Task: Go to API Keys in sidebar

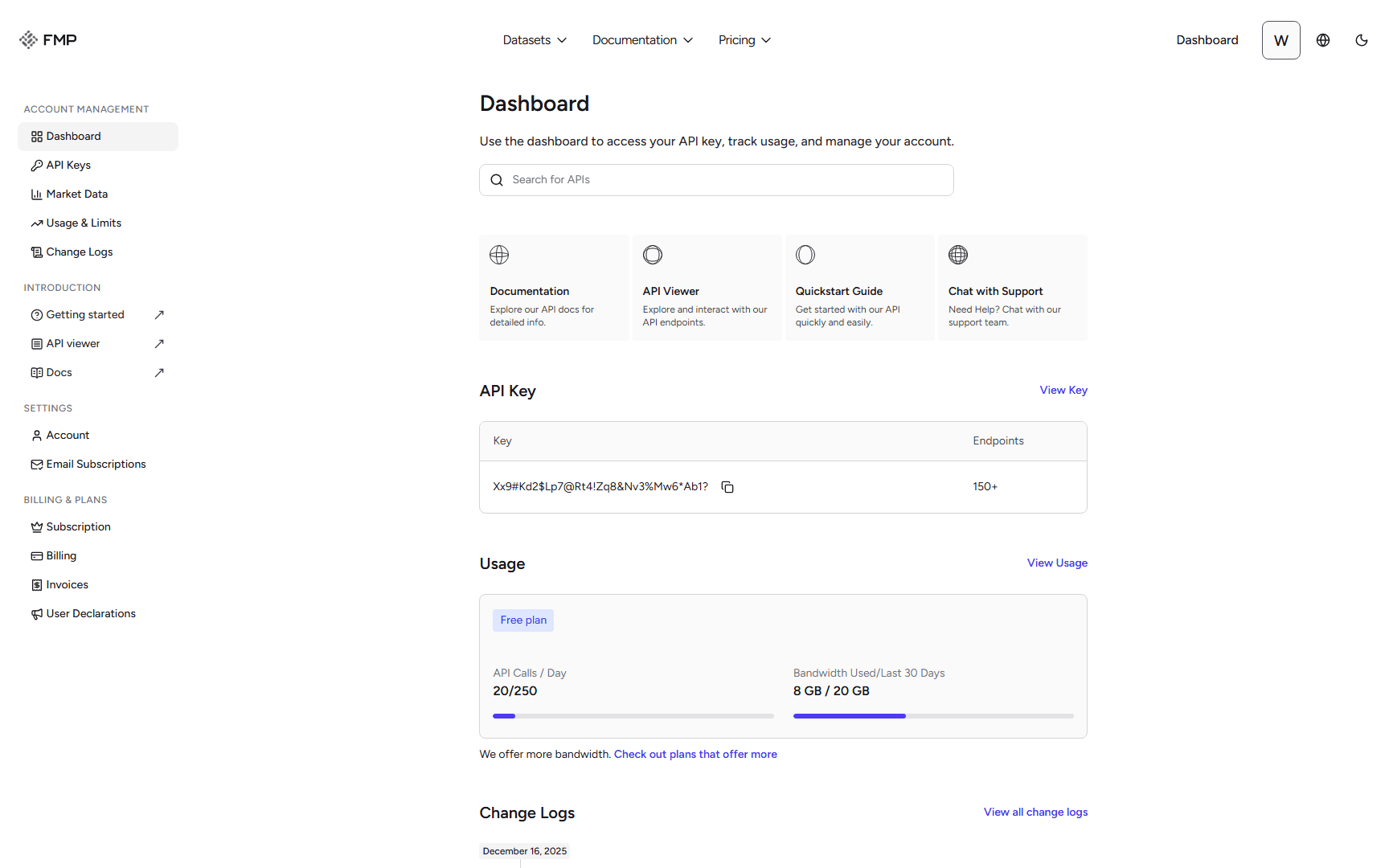Action: 98,166
